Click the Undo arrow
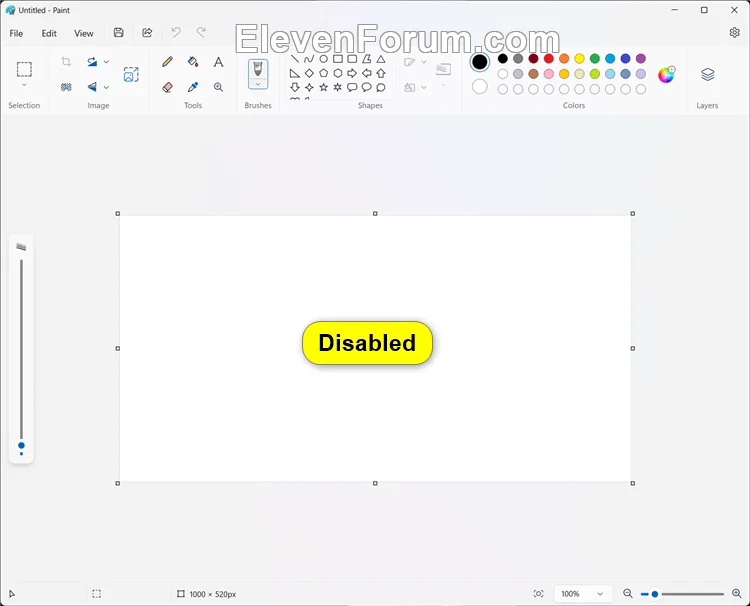Image resolution: width=750 pixels, height=606 pixels. [176, 33]
